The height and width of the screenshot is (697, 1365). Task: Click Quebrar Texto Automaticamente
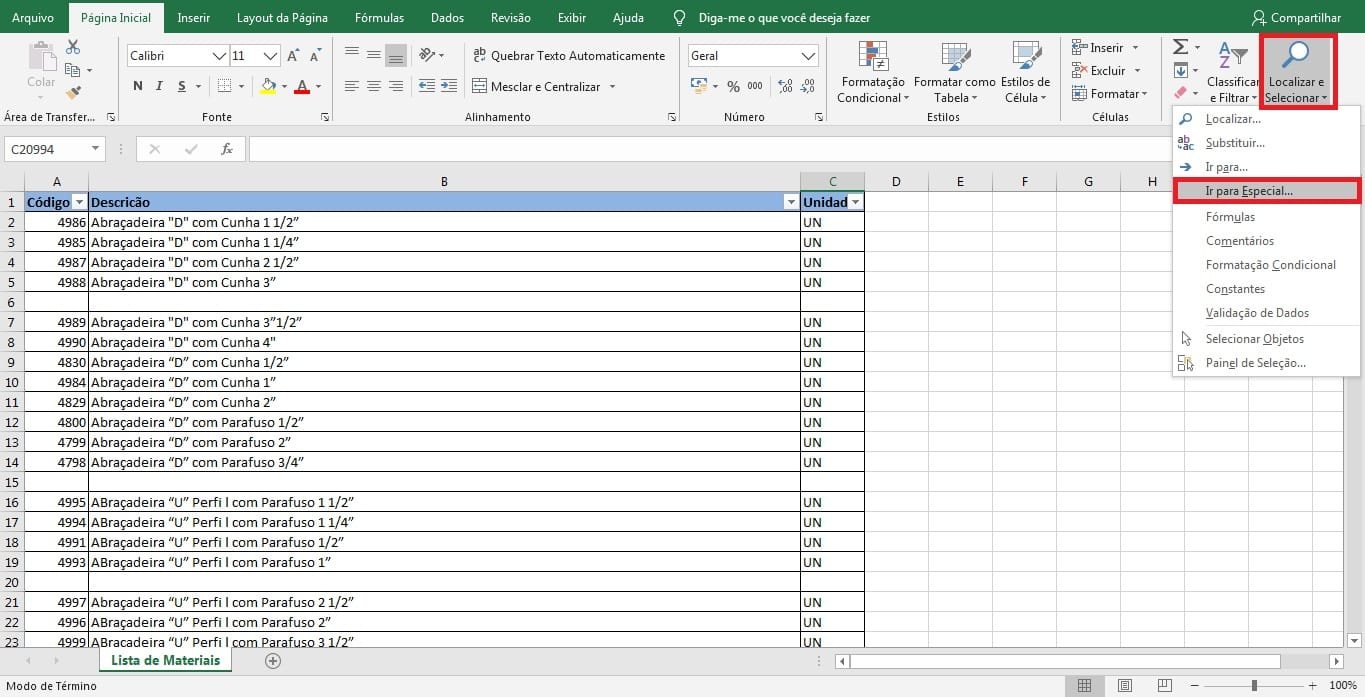pos(568,55)
